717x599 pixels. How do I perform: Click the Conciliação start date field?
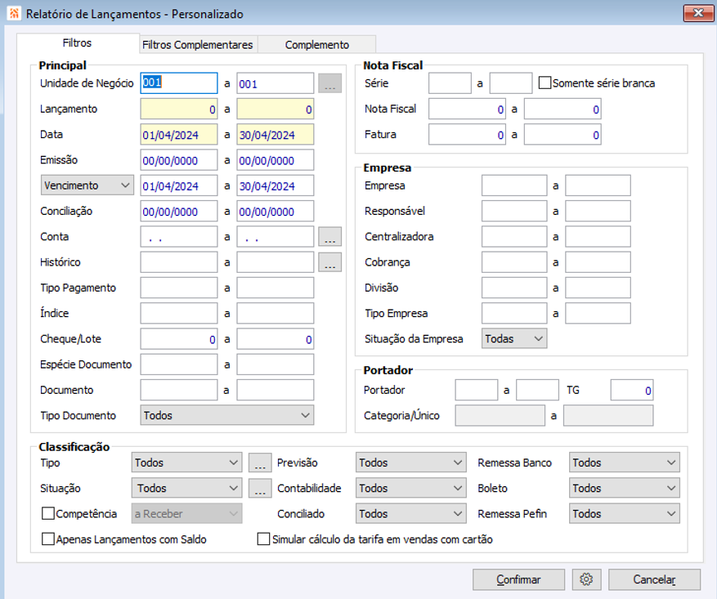[x=179, y=212]
